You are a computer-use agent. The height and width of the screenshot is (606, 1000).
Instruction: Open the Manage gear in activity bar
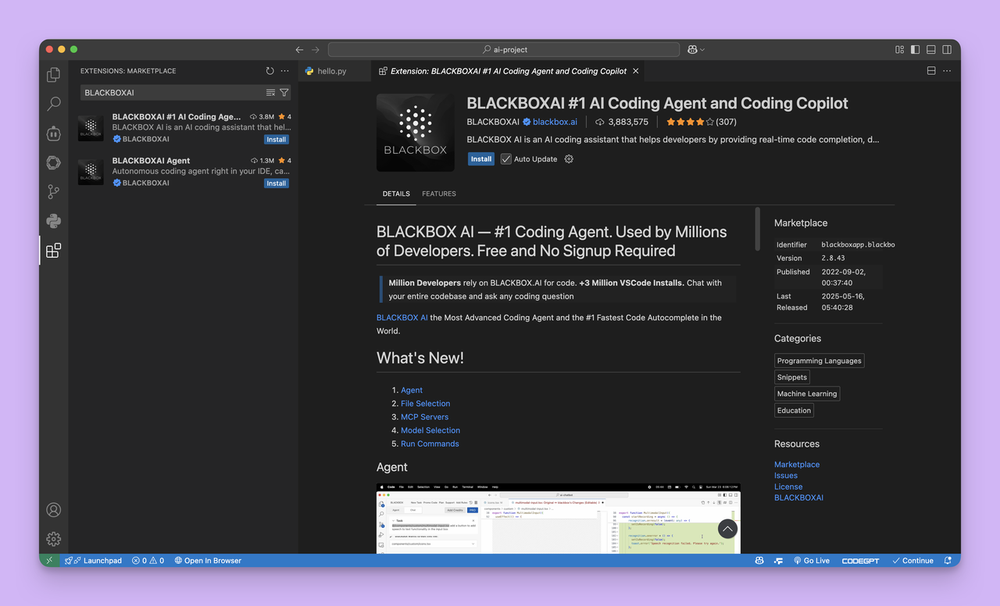click(54, 539)
